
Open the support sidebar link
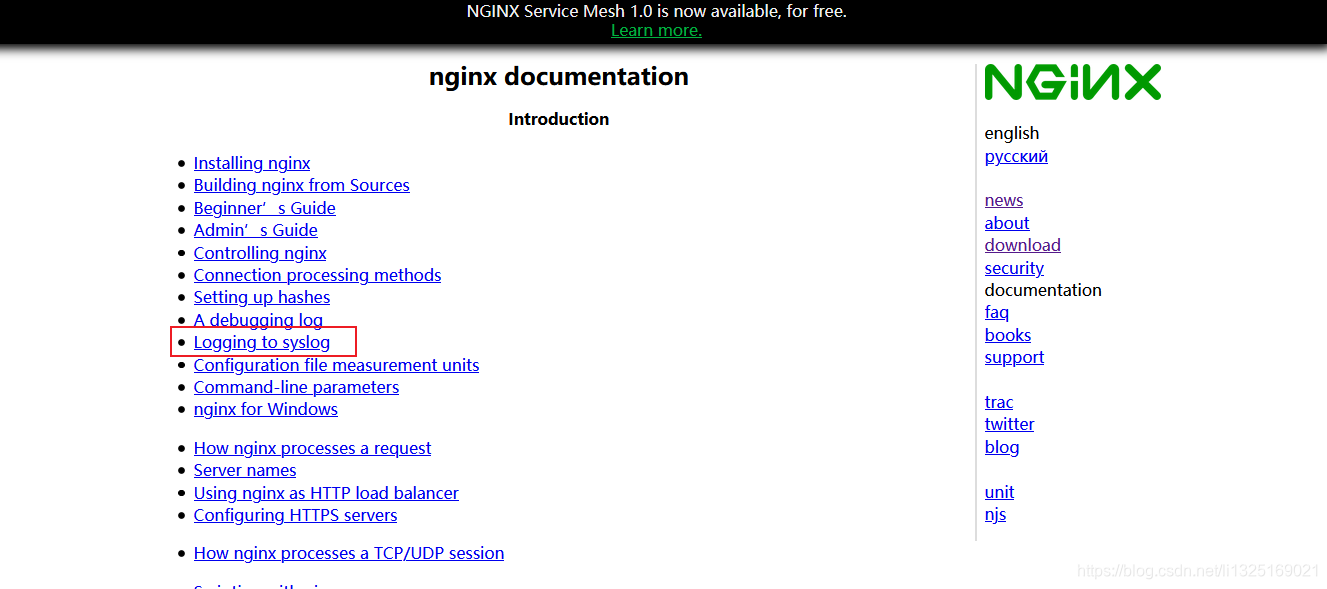(x=1014, y=357)
